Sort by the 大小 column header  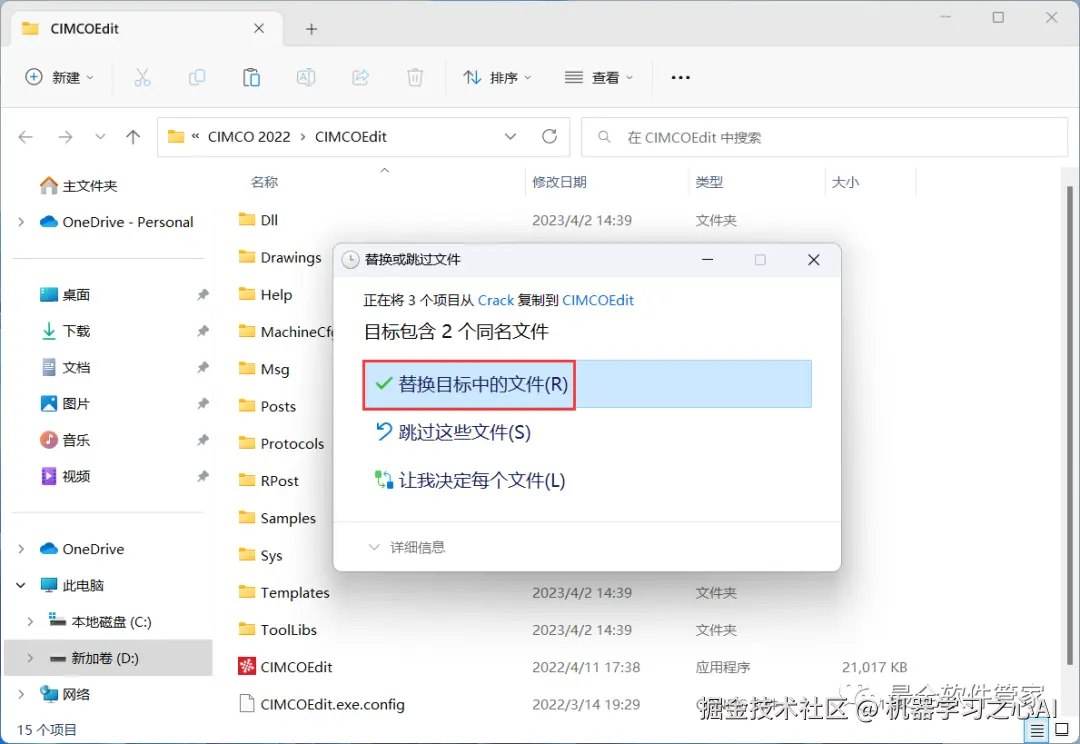pos(845,183)
